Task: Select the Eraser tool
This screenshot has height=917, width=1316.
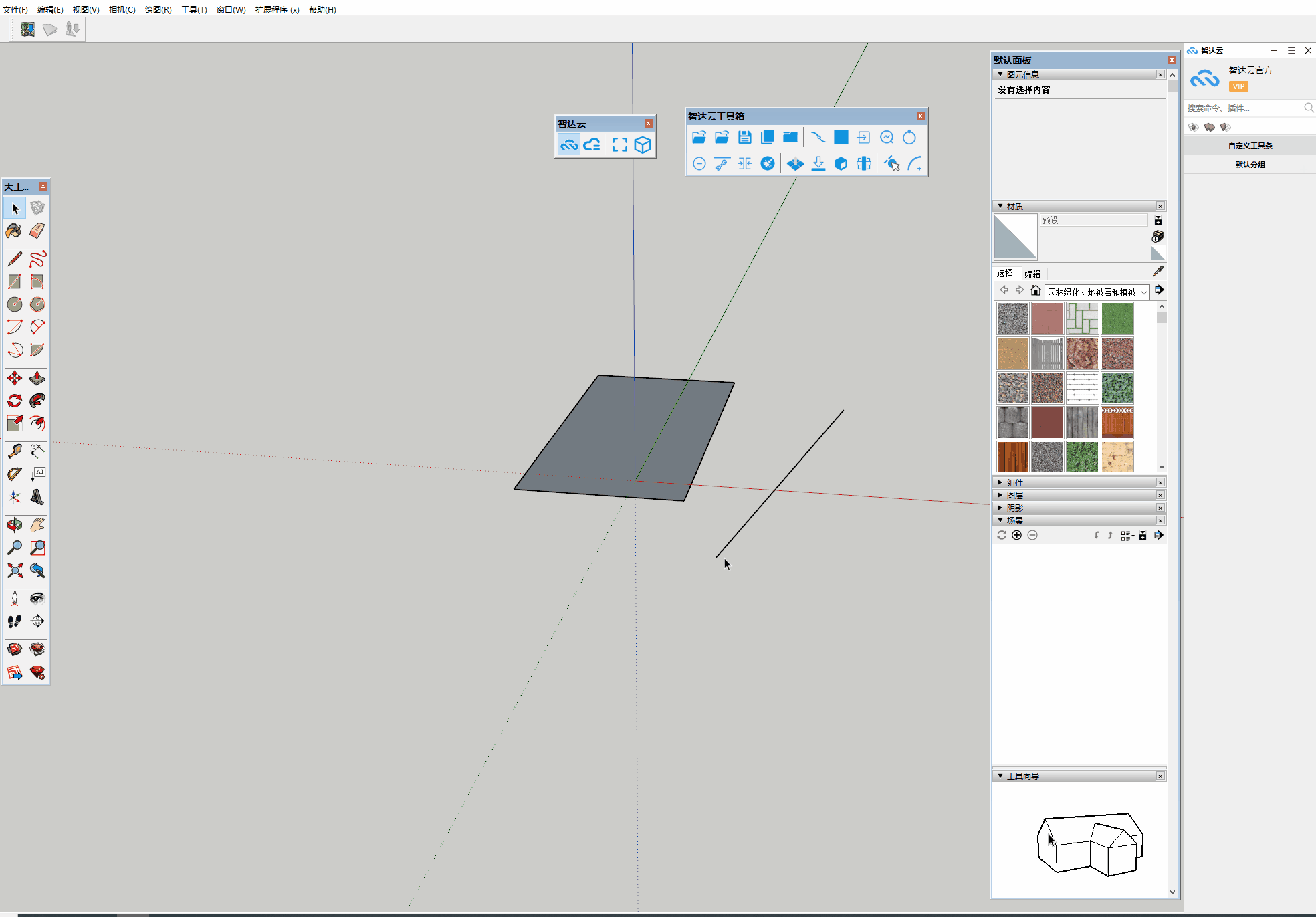Action: [37, 231]
